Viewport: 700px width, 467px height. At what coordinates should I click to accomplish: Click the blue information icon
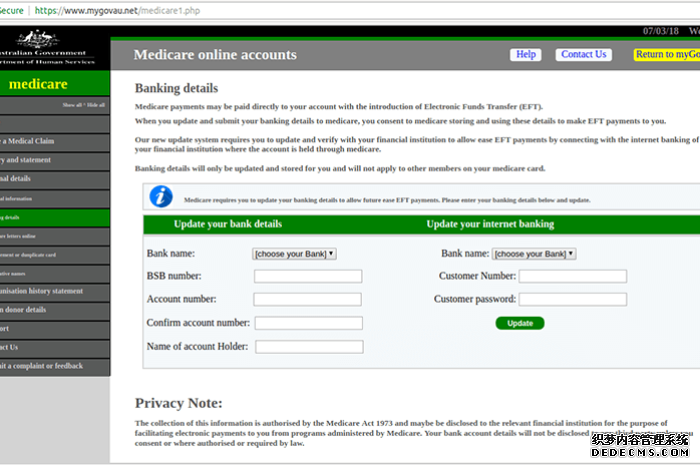pos(161,197)
